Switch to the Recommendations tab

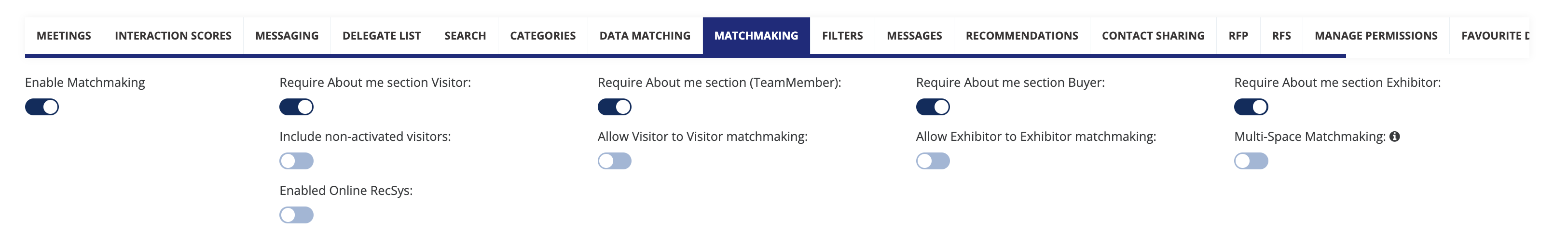click(x=1021, y=36)
